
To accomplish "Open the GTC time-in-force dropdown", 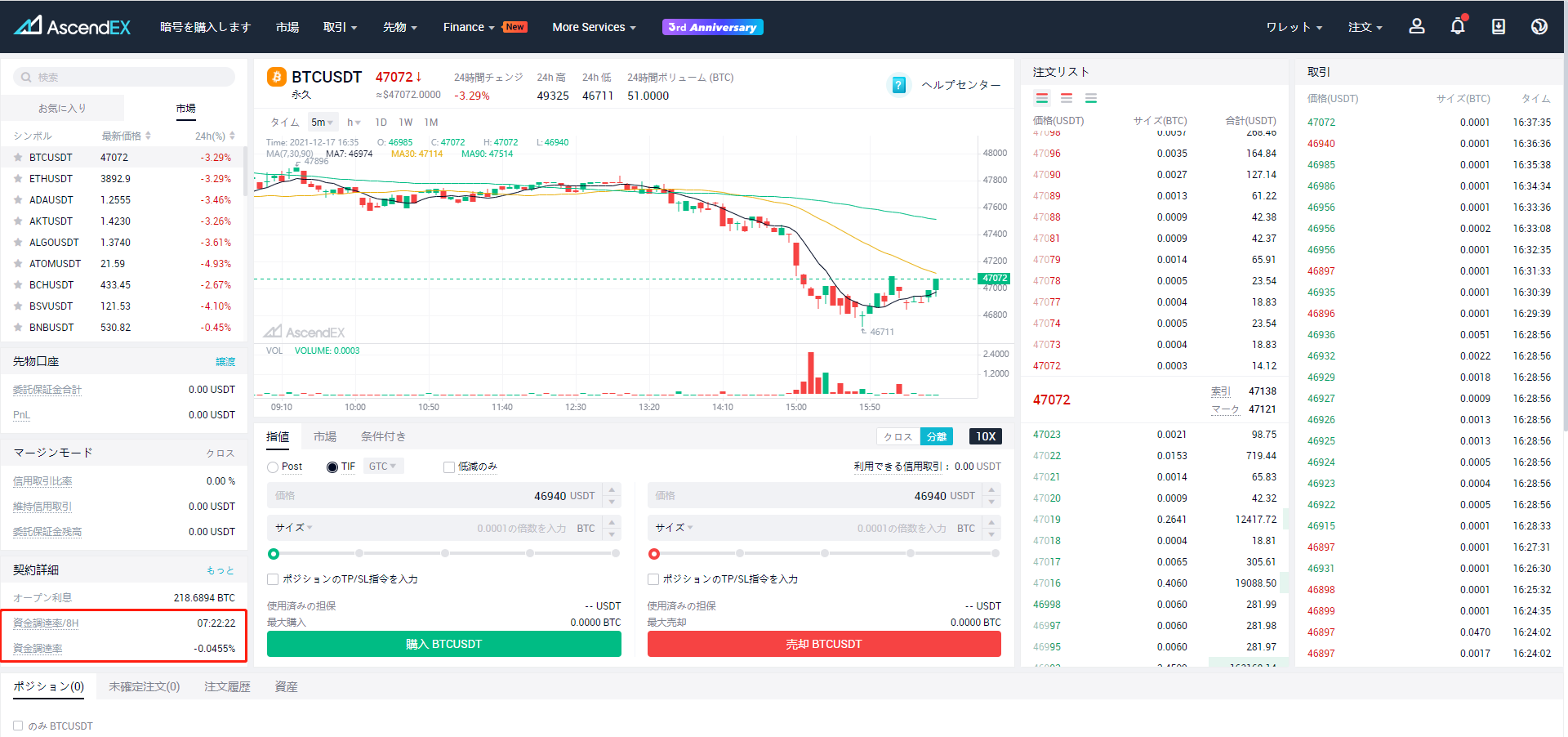I will [382, 467].
